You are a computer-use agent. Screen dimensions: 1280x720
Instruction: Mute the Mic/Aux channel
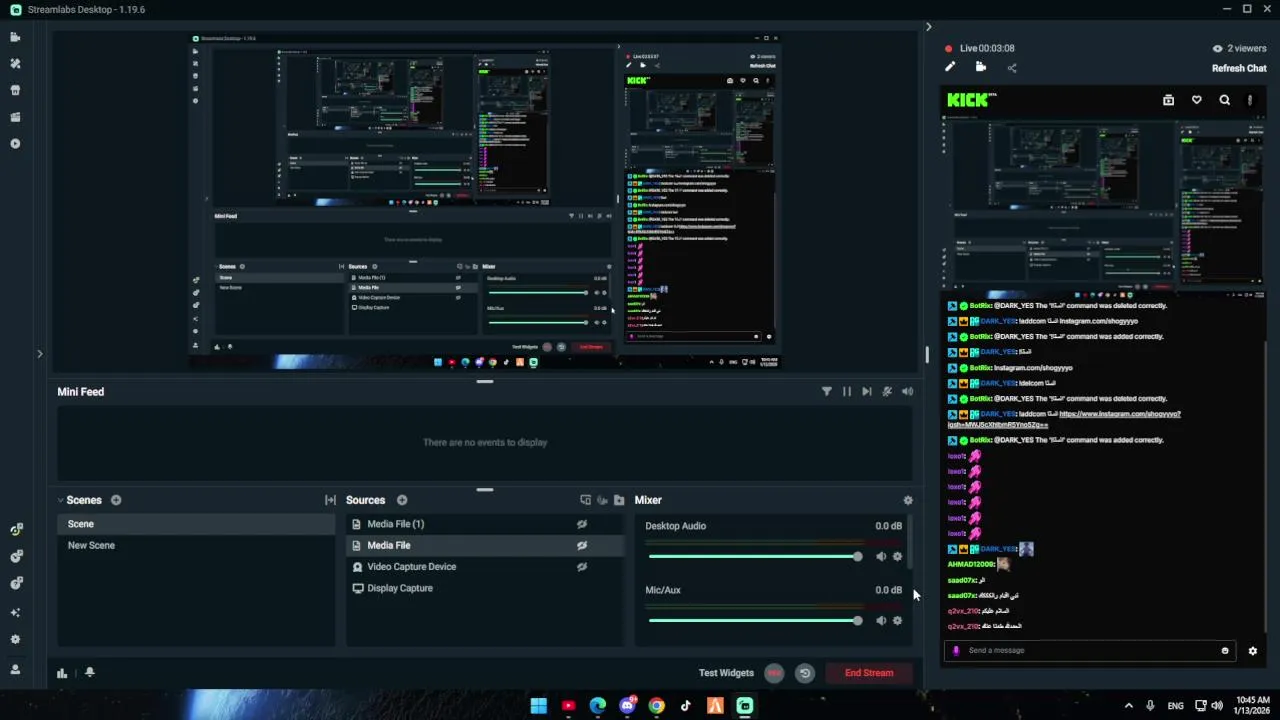pos(881,621)
